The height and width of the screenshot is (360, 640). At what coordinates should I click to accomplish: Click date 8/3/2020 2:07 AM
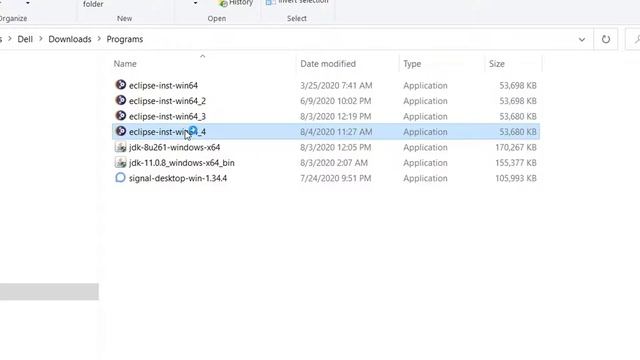point(334,163)
